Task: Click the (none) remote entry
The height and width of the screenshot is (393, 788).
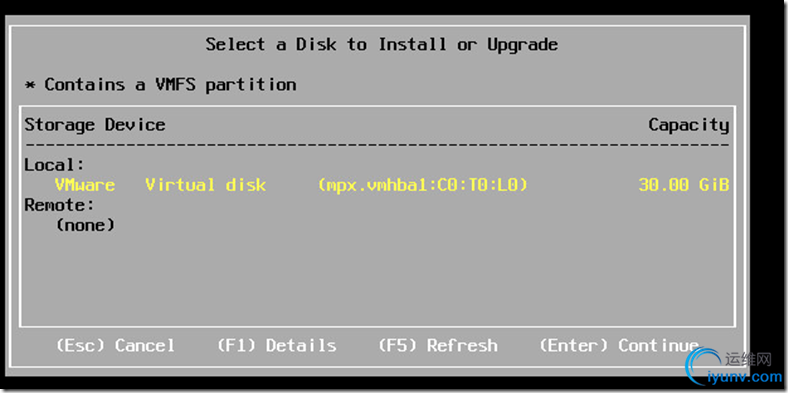Action: (85, 225)
